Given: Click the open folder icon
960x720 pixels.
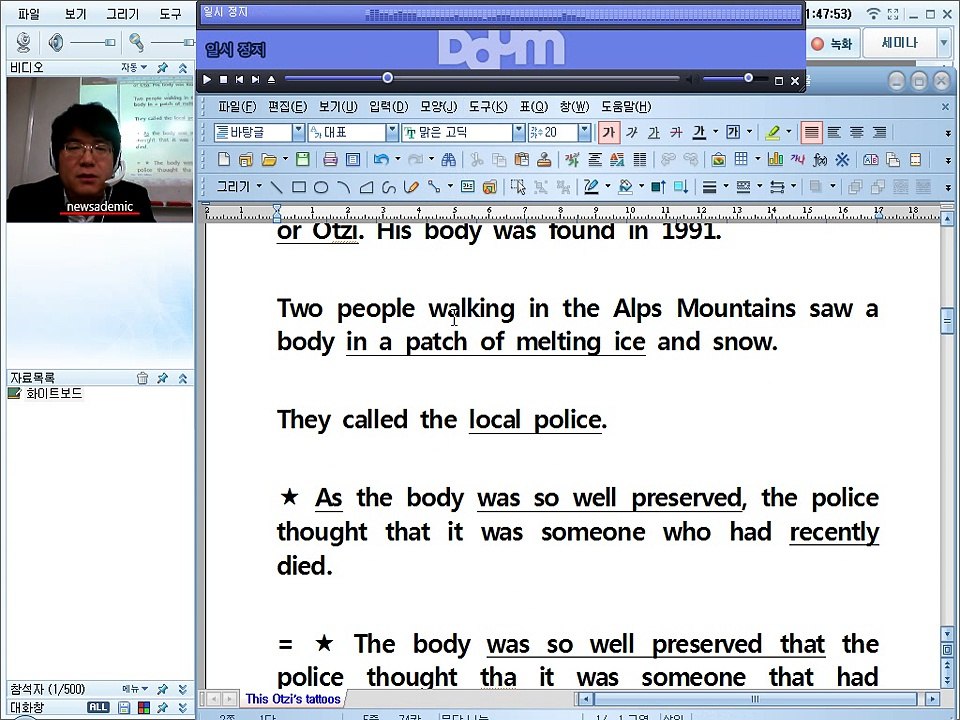Looking at the screenshot, I should (x=269, y=160).
